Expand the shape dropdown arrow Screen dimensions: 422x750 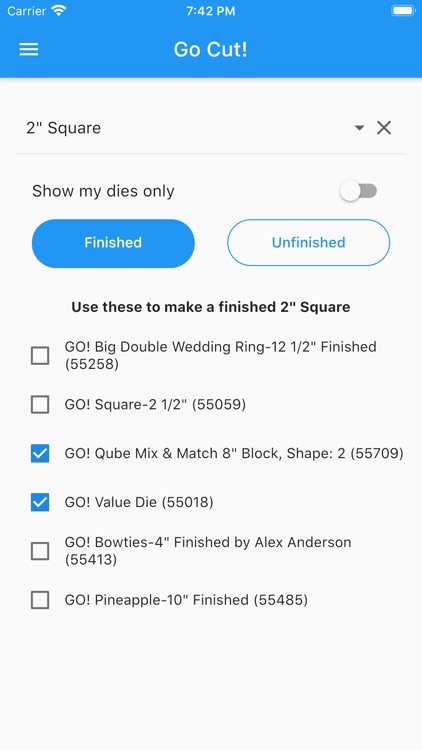coord(359,128)
